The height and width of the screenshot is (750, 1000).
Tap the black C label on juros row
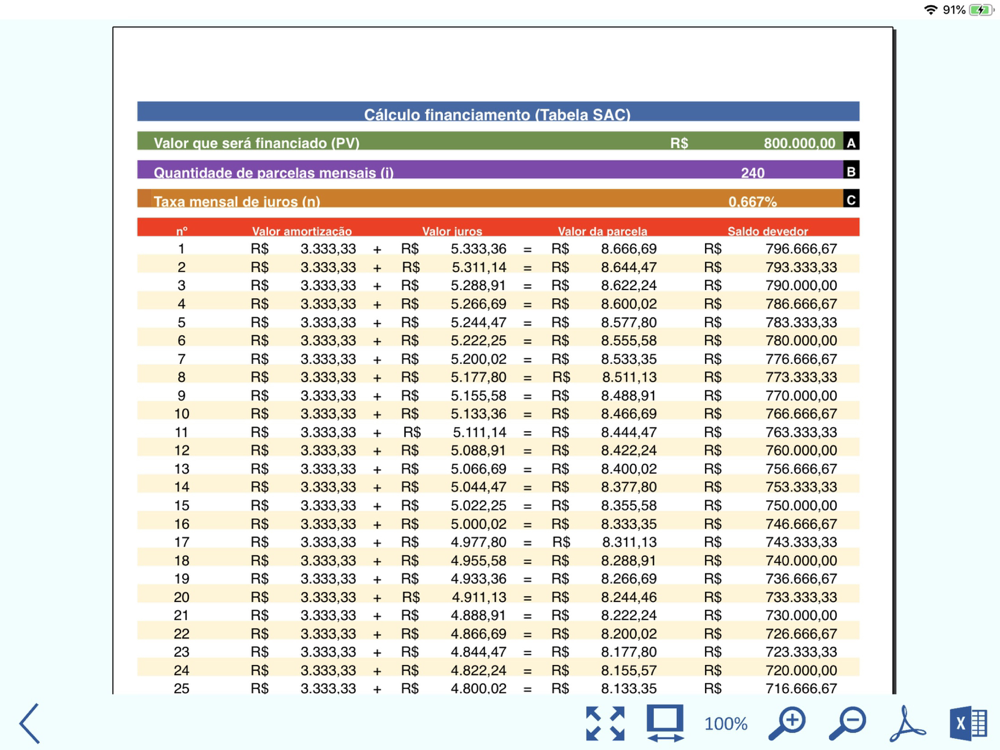point(851,200)
